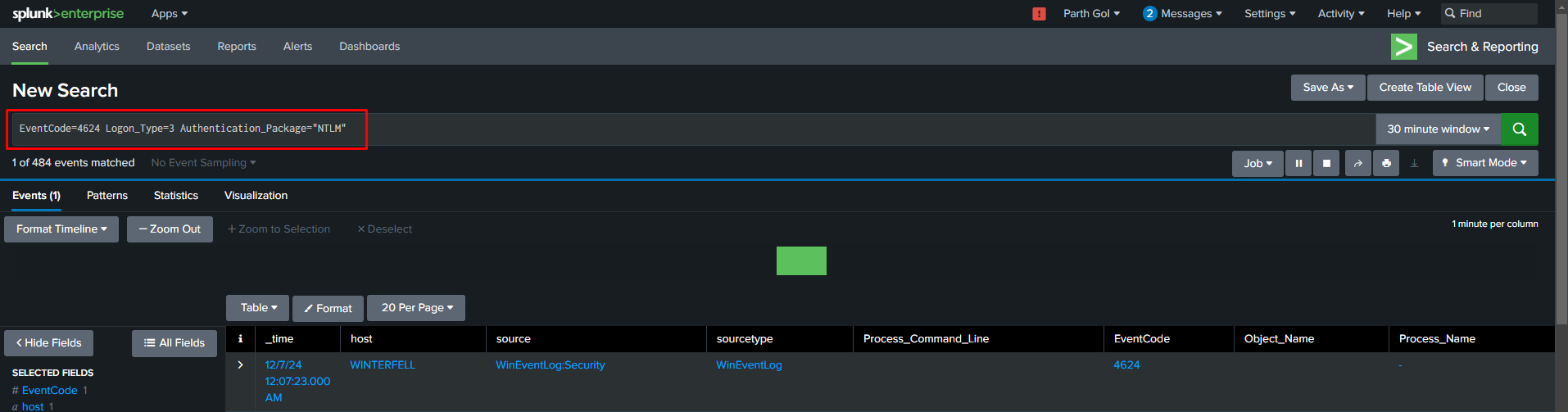Open the Activity menu
The width and height of the screenshot is (1568, 412).
tap(1341, 14)
